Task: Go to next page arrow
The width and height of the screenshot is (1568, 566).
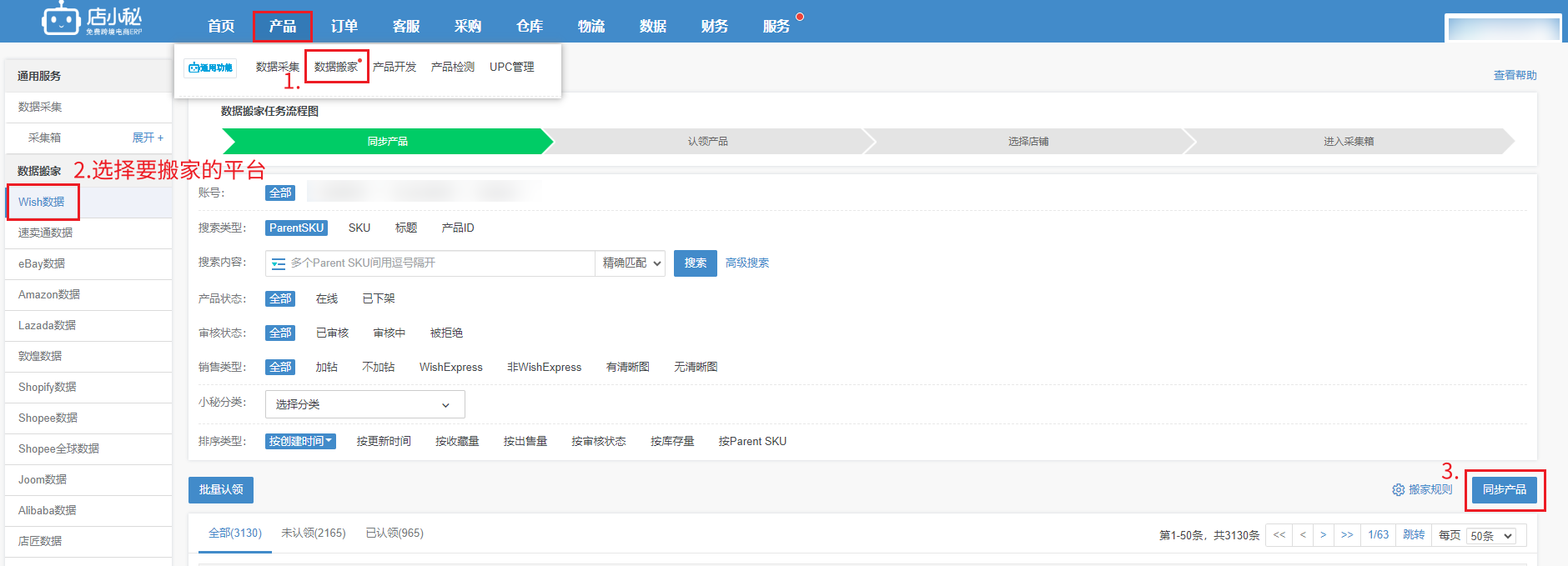Action: tap(1324, 535)
